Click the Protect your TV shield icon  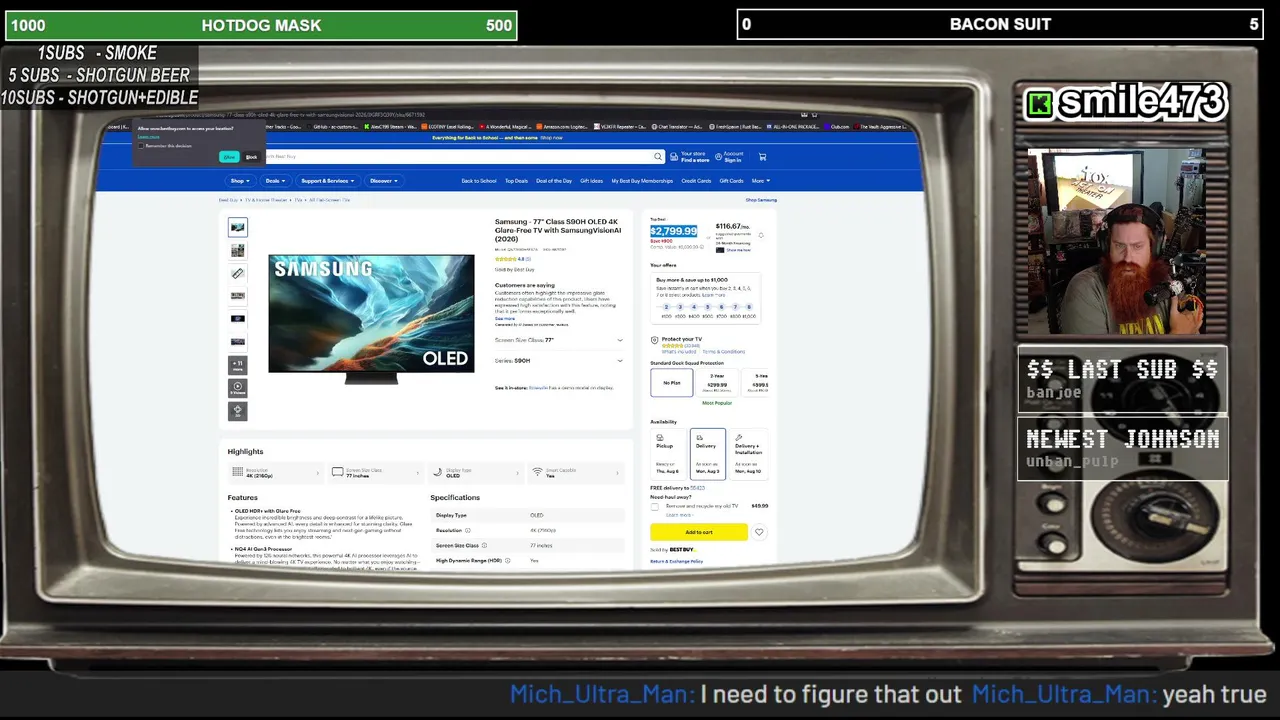(x=654, y=340)
